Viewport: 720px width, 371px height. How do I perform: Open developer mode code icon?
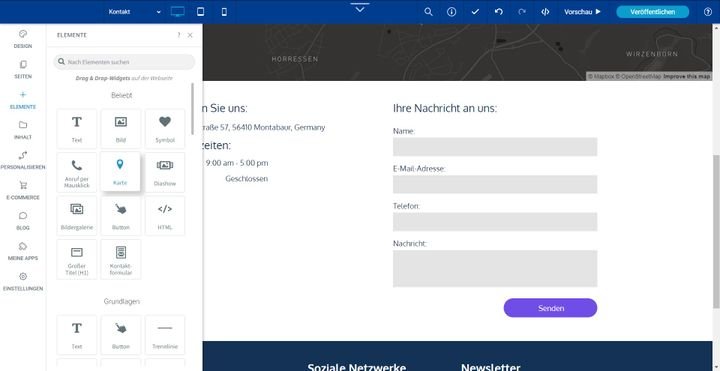[x=545, y=12]
